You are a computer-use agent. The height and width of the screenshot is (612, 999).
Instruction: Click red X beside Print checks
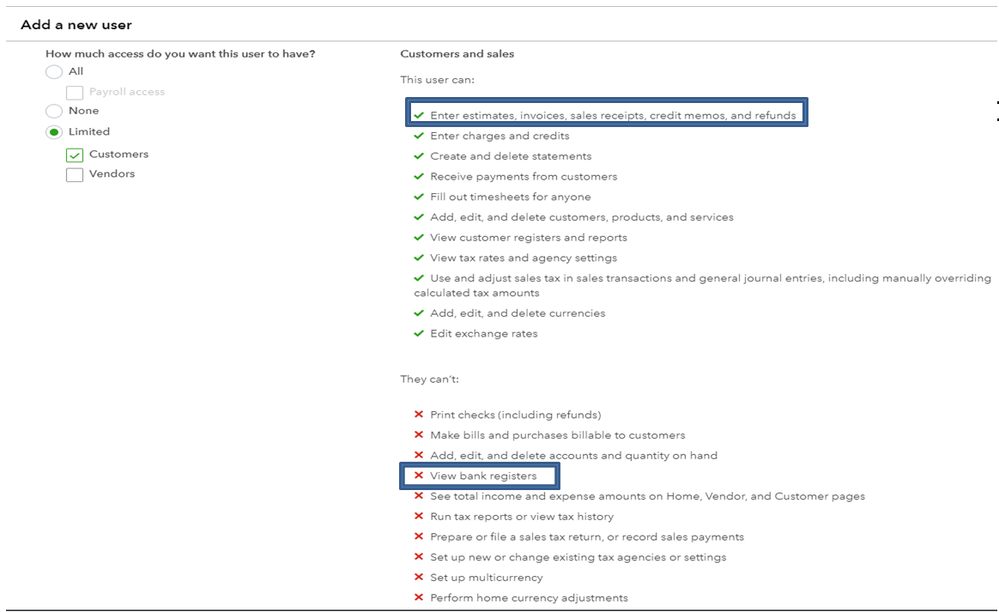pyautogui.click(x=419, y=415)
